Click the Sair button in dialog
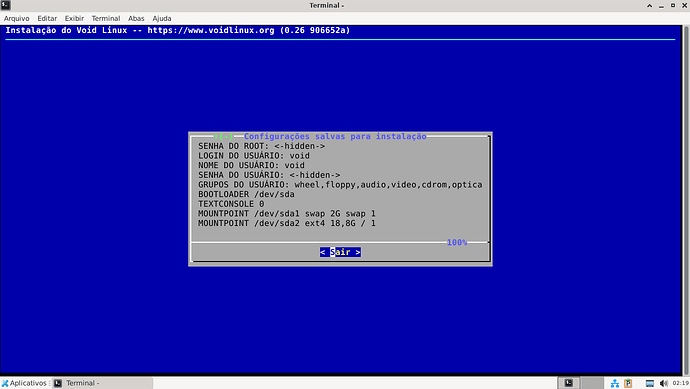This screenshot has width=690, height=389. point(340,252)
